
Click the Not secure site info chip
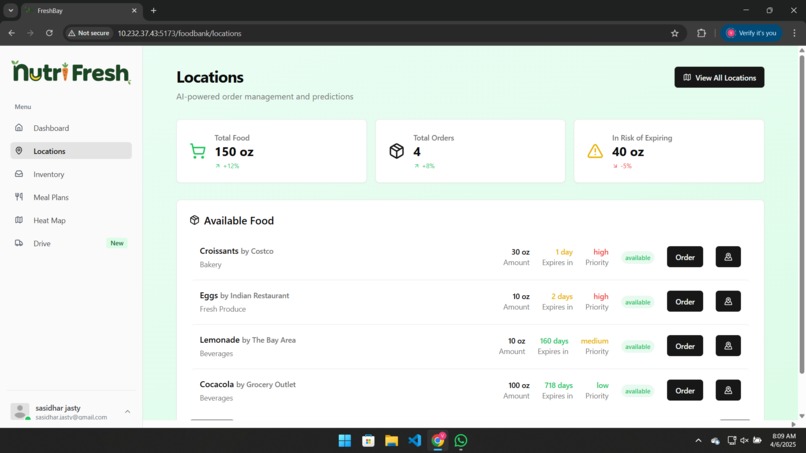pyautogui.click(x=88, y=33)
